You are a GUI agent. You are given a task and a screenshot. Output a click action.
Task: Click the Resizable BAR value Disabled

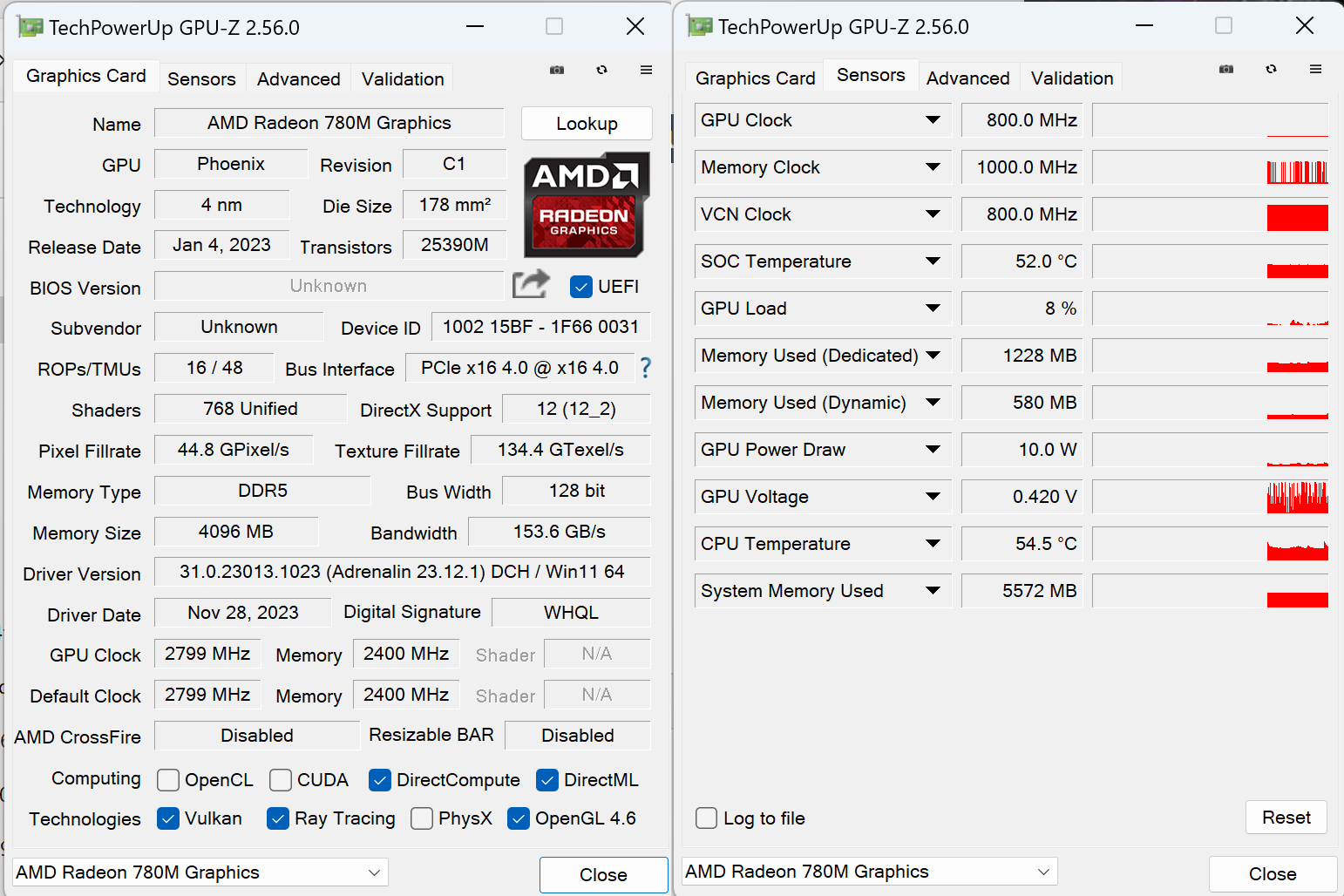pos(577,736)
